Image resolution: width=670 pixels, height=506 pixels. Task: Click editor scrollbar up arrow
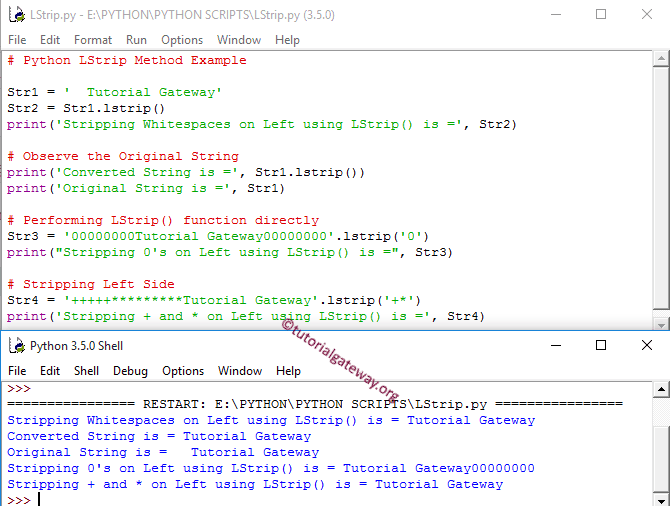coord(661,58)
